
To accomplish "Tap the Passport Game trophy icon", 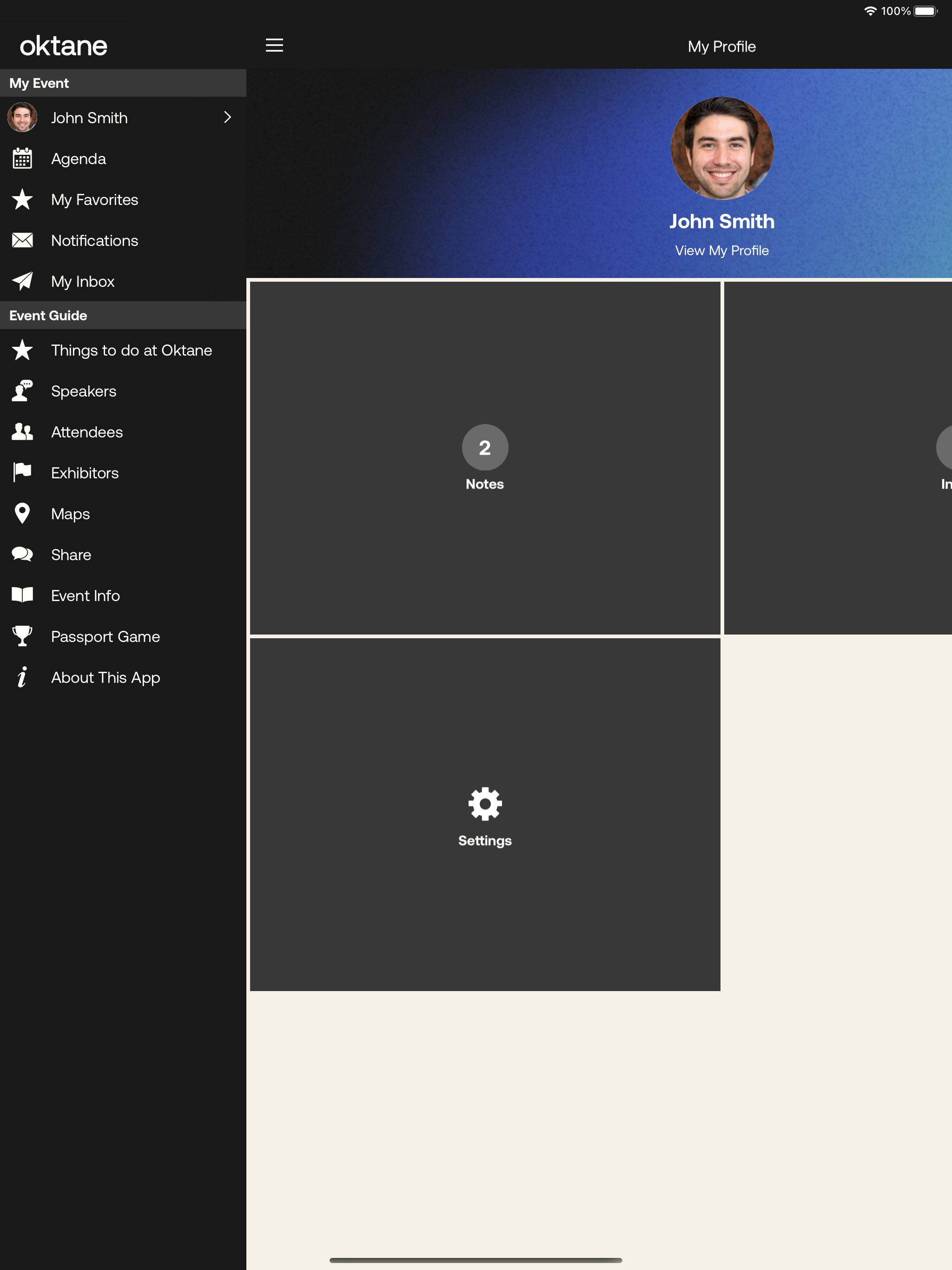I will (x=22, y=635).
